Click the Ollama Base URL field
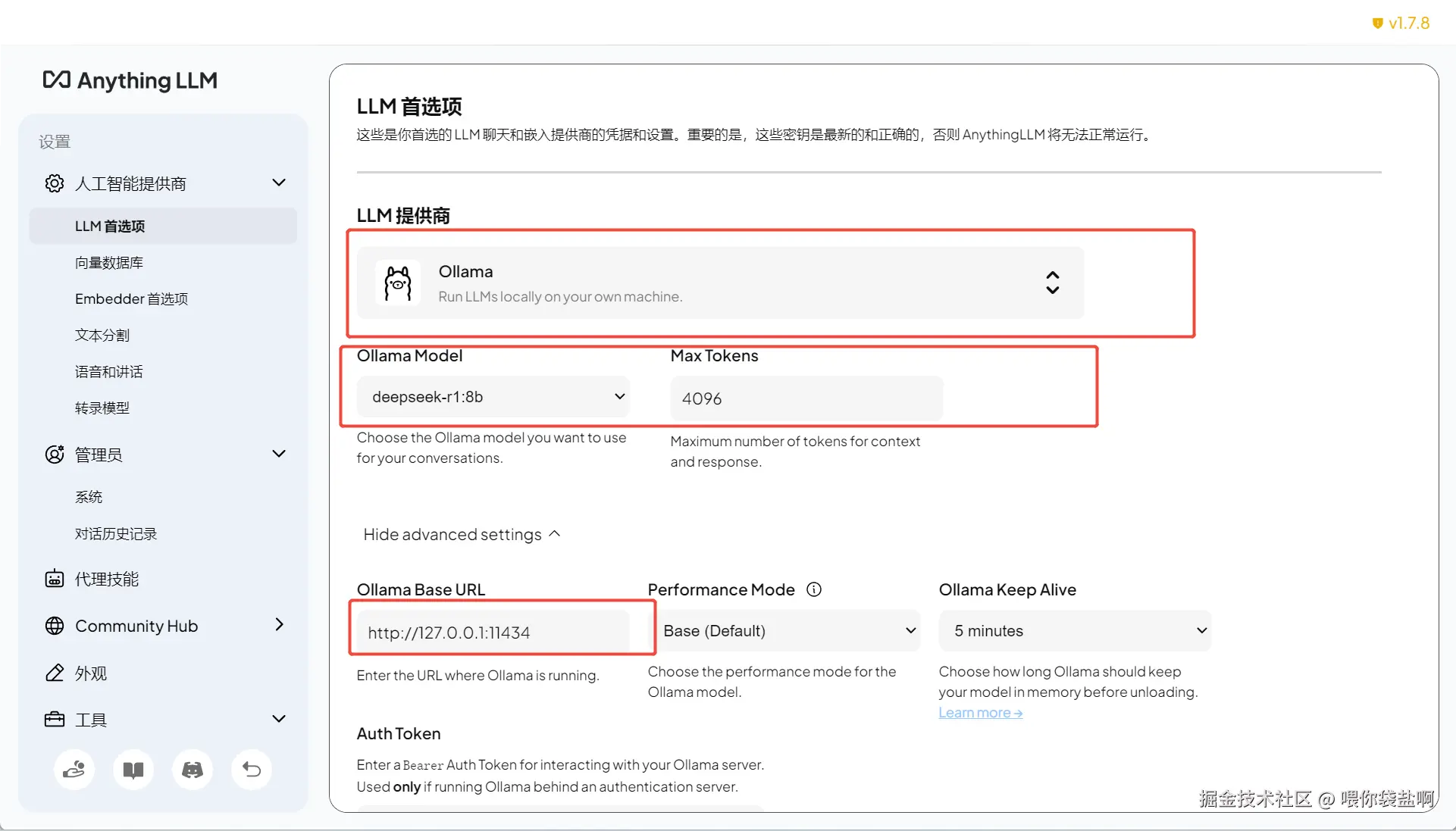This screenshot has height=831, width=1456. click(493, 633)
